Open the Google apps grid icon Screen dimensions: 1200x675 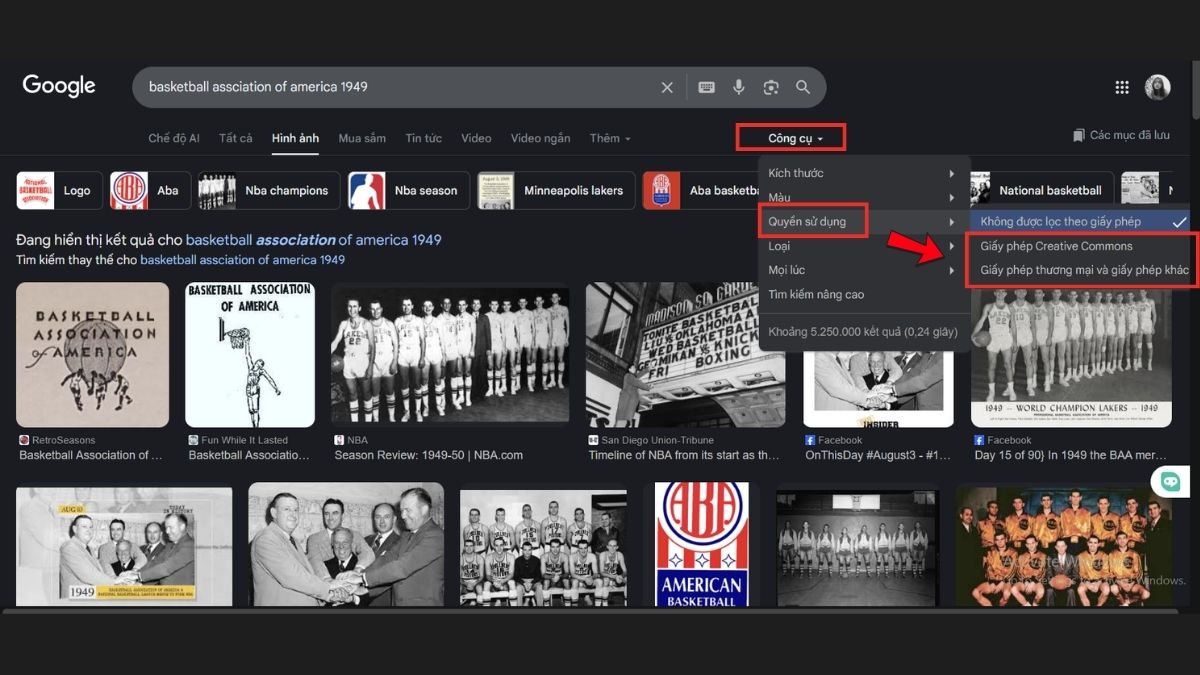[x=1121, y=86]
